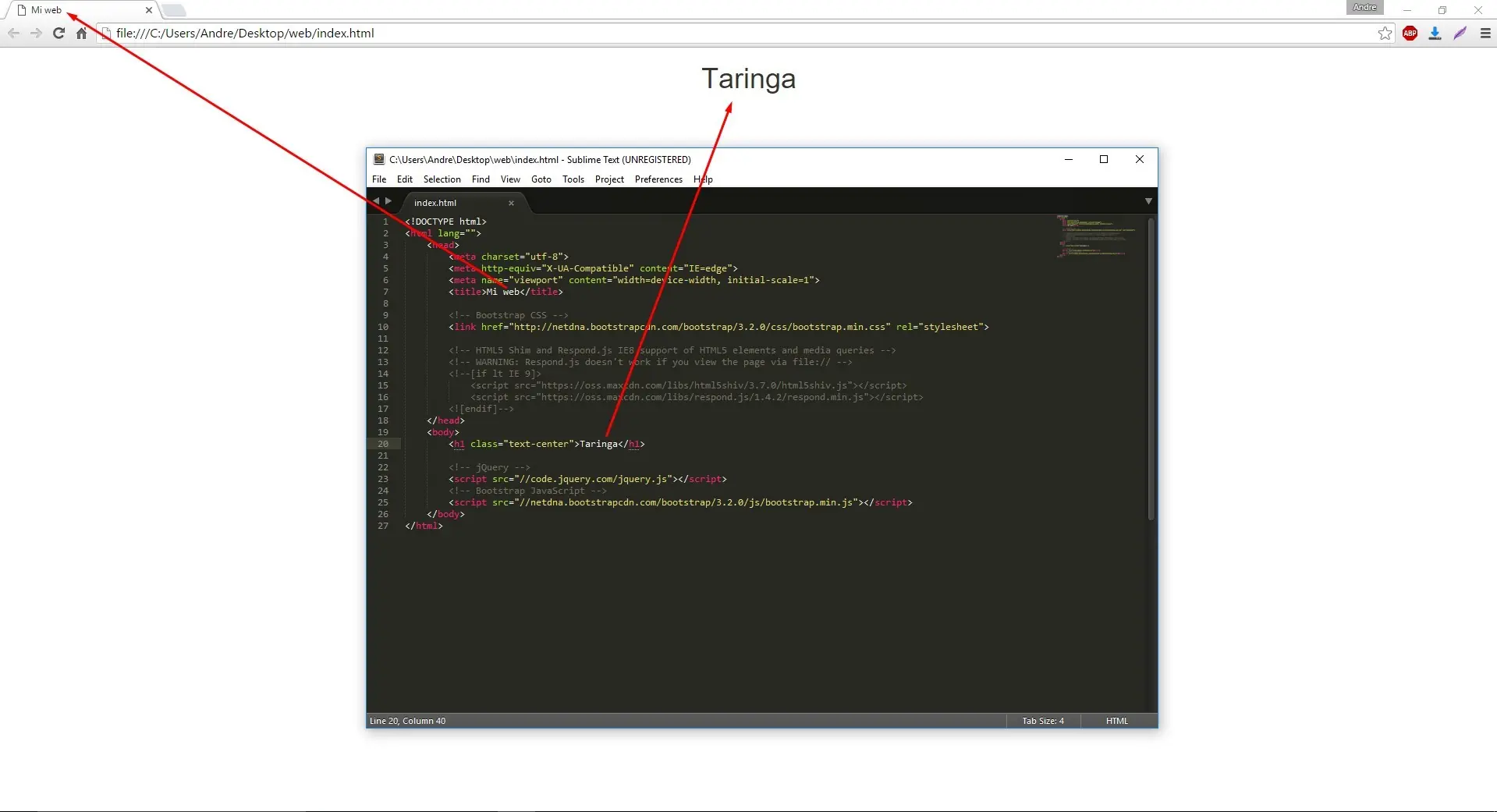Bookmark page with star icon

[x=1385, y=34]
